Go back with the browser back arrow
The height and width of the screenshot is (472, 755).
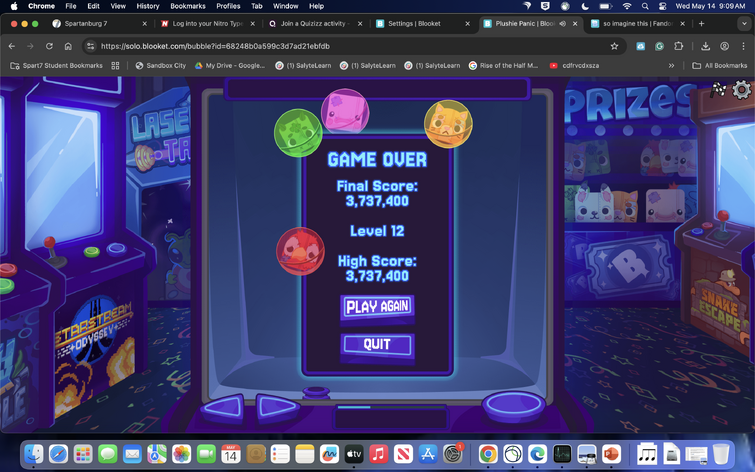[x=12, y=46]
